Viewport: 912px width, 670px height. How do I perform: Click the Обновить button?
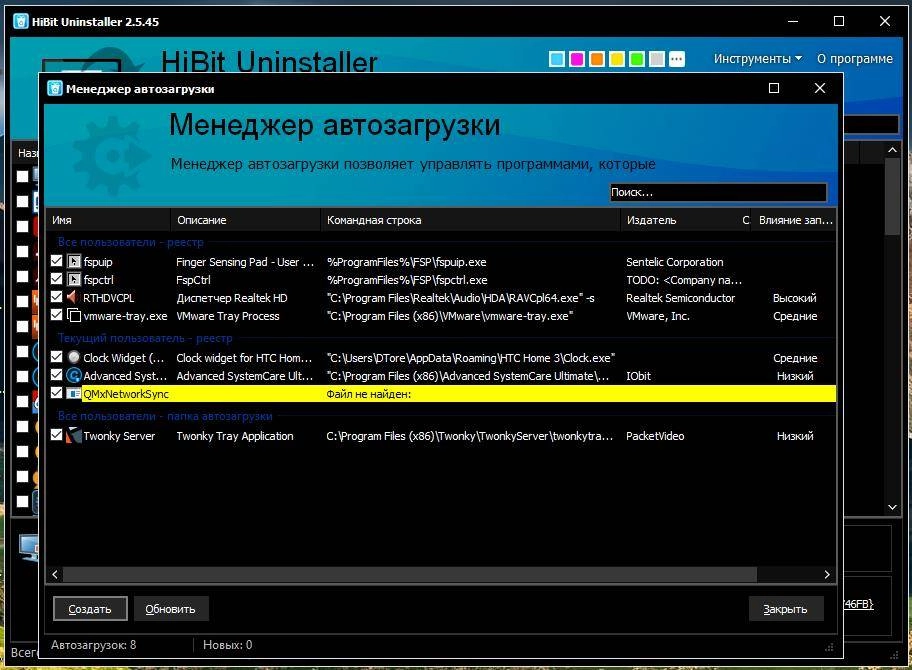click(x=170, y=609)
